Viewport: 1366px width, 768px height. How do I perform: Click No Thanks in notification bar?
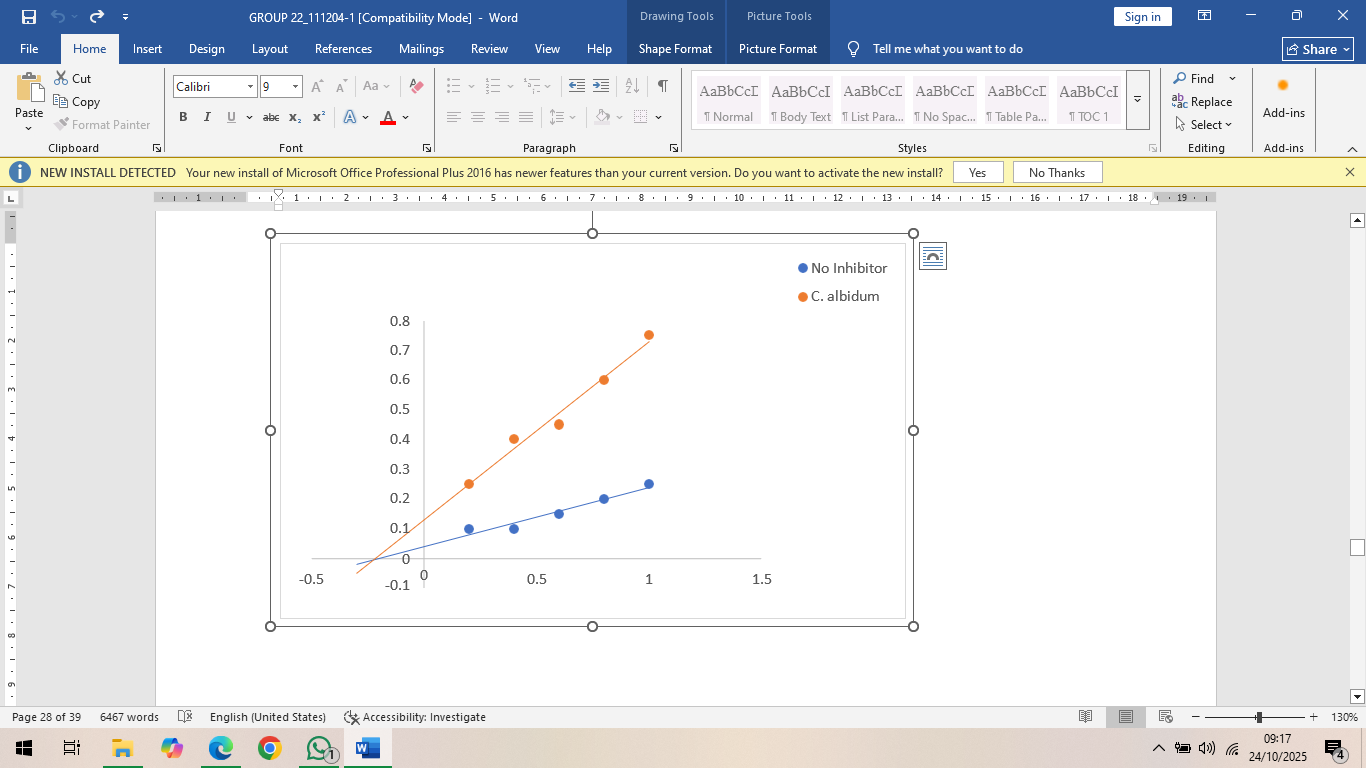click(1056, 173)
